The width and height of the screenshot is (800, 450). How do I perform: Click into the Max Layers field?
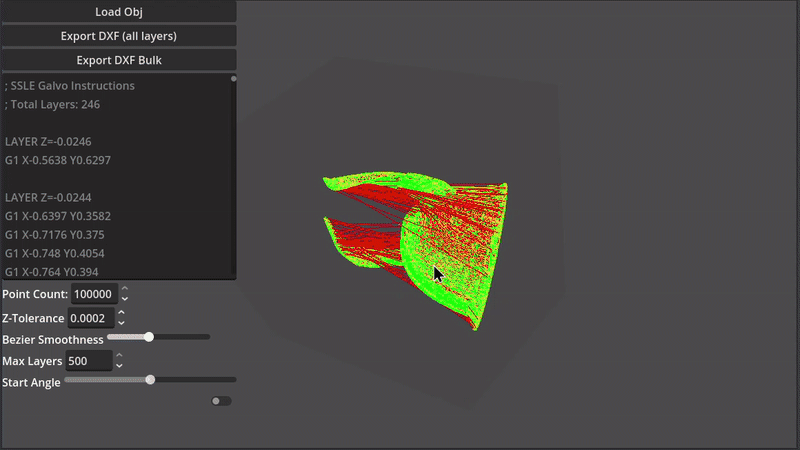coord(88,361)
